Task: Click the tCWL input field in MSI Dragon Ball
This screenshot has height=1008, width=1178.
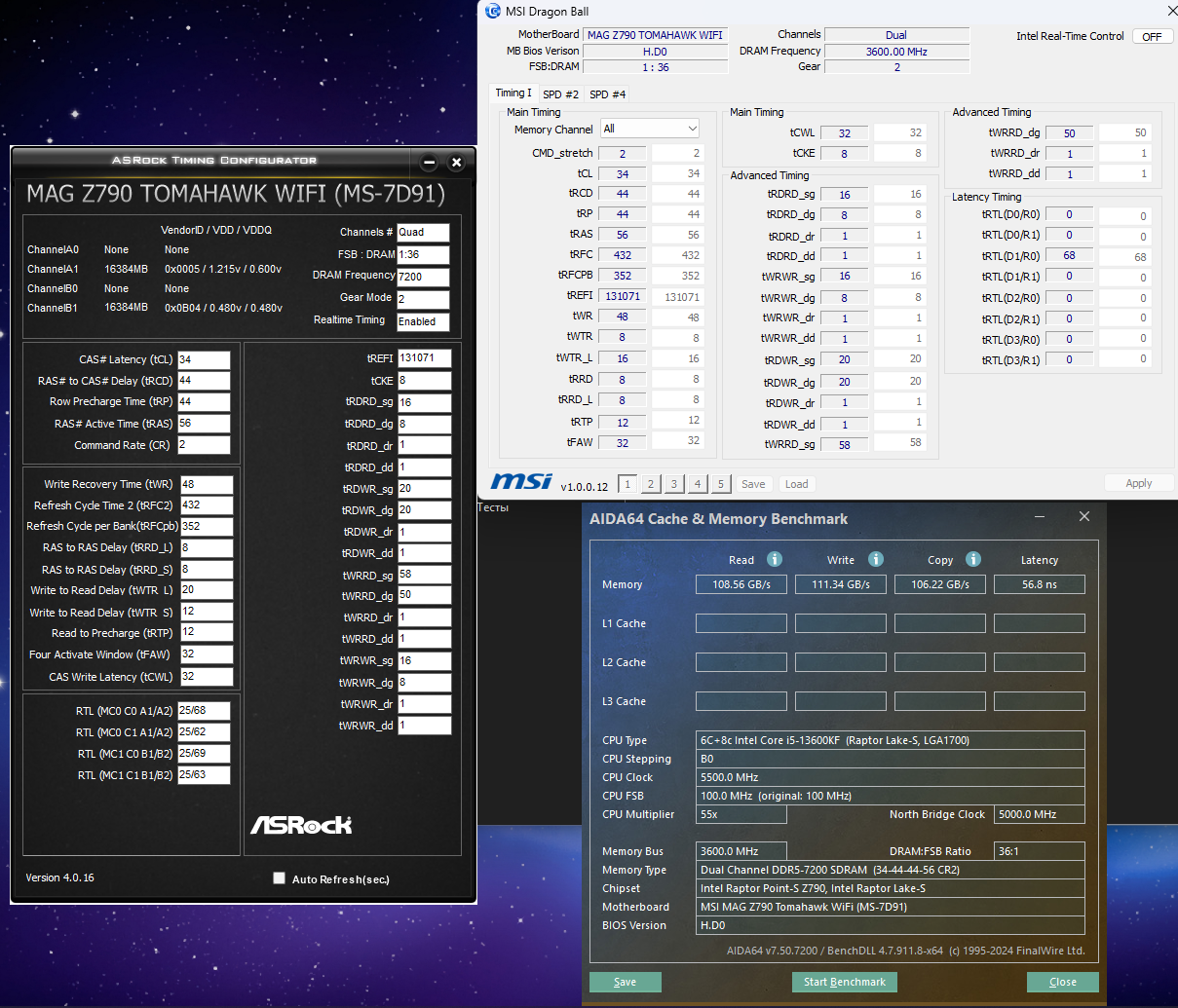Action: tap(845, 133)
